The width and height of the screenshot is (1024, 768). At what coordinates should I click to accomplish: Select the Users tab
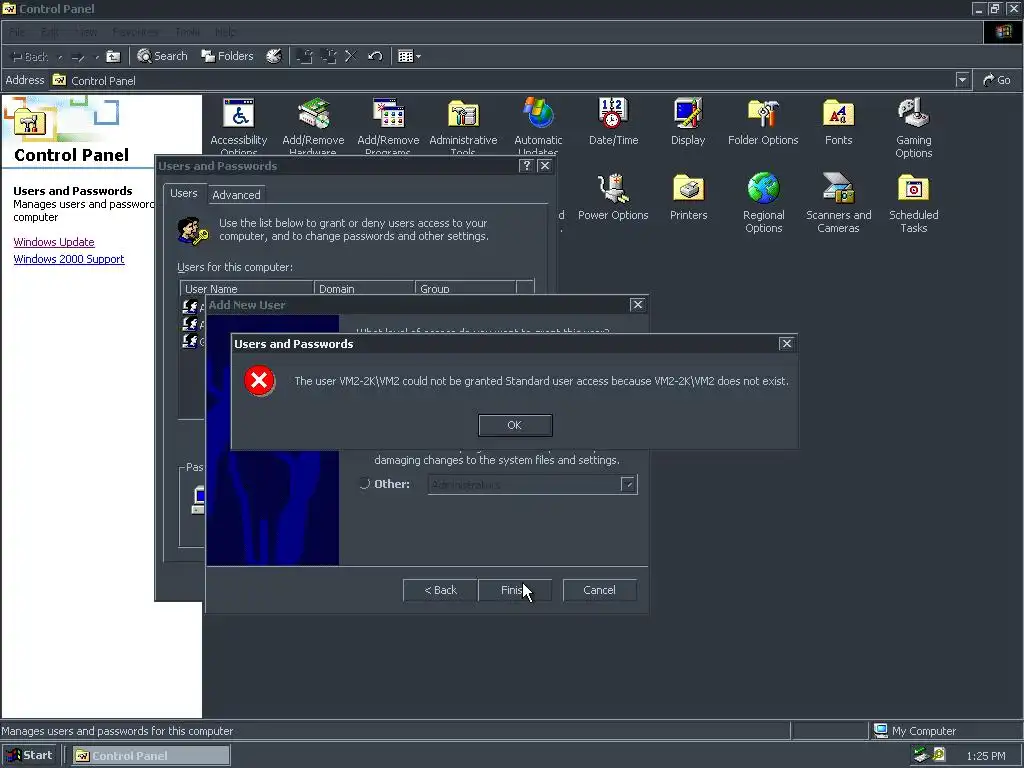point(184,193)
